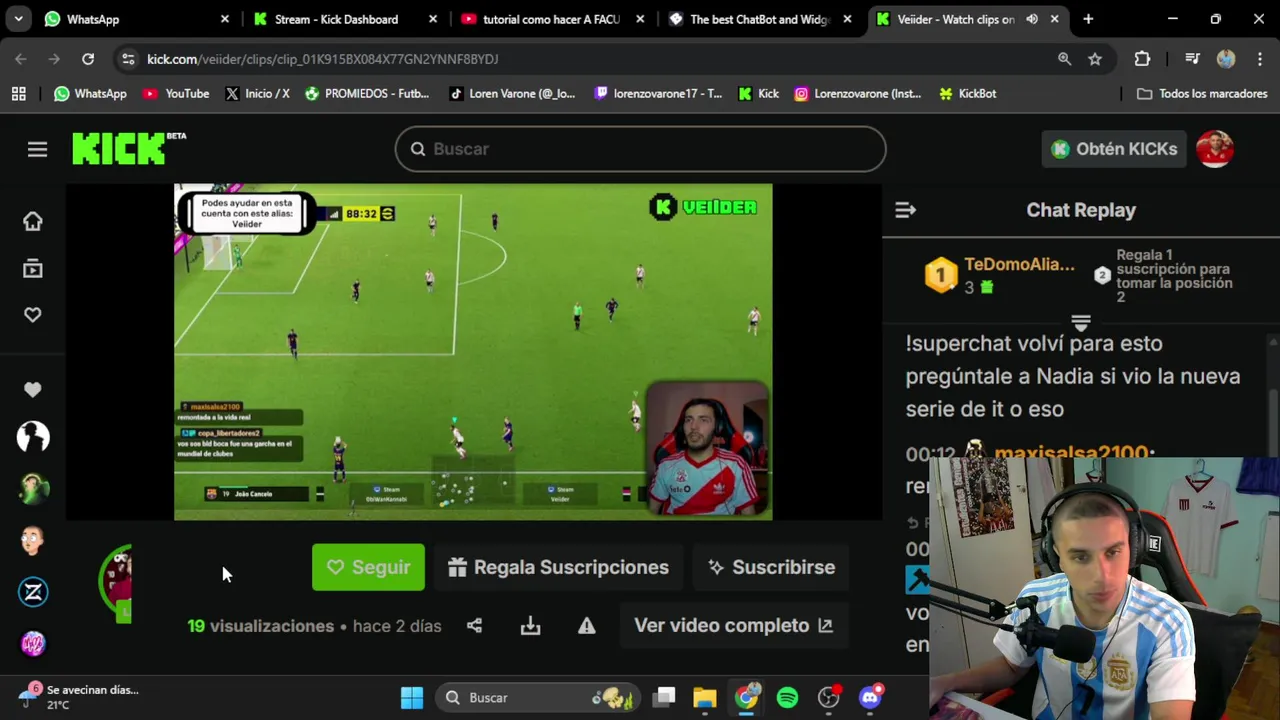Share this clip
This screenshot has height=720, width=1280.
474,626
